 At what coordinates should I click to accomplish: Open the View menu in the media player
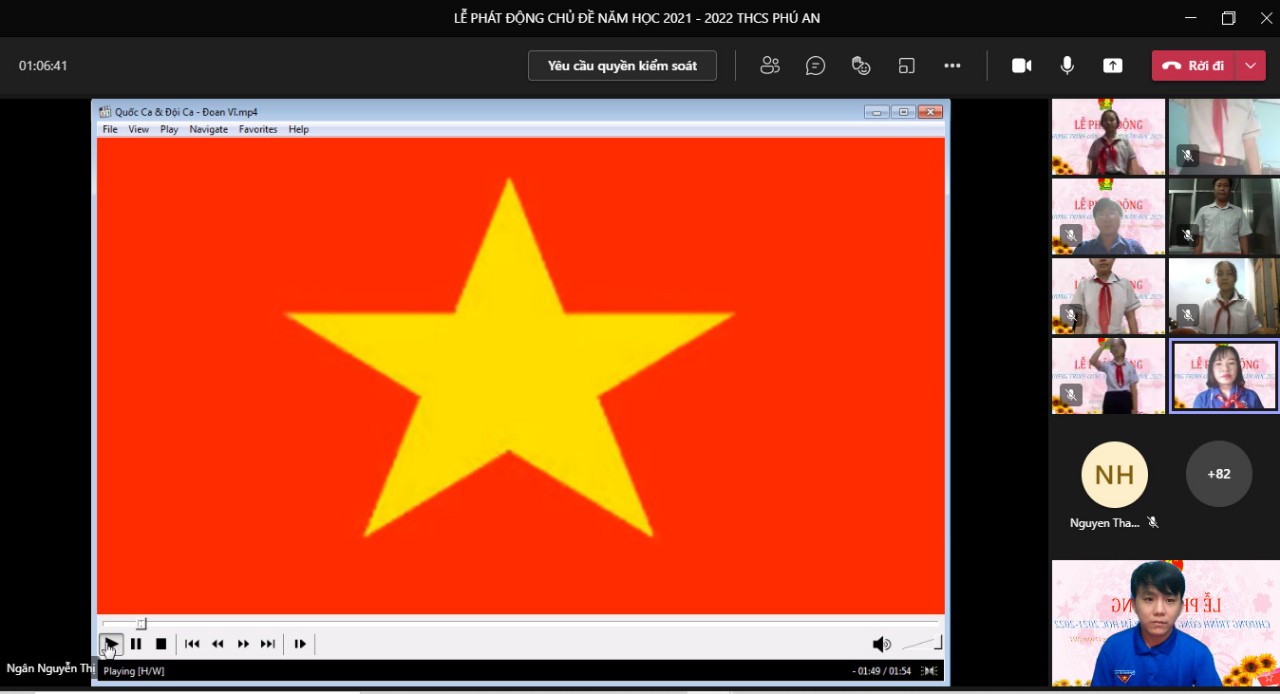139,129
